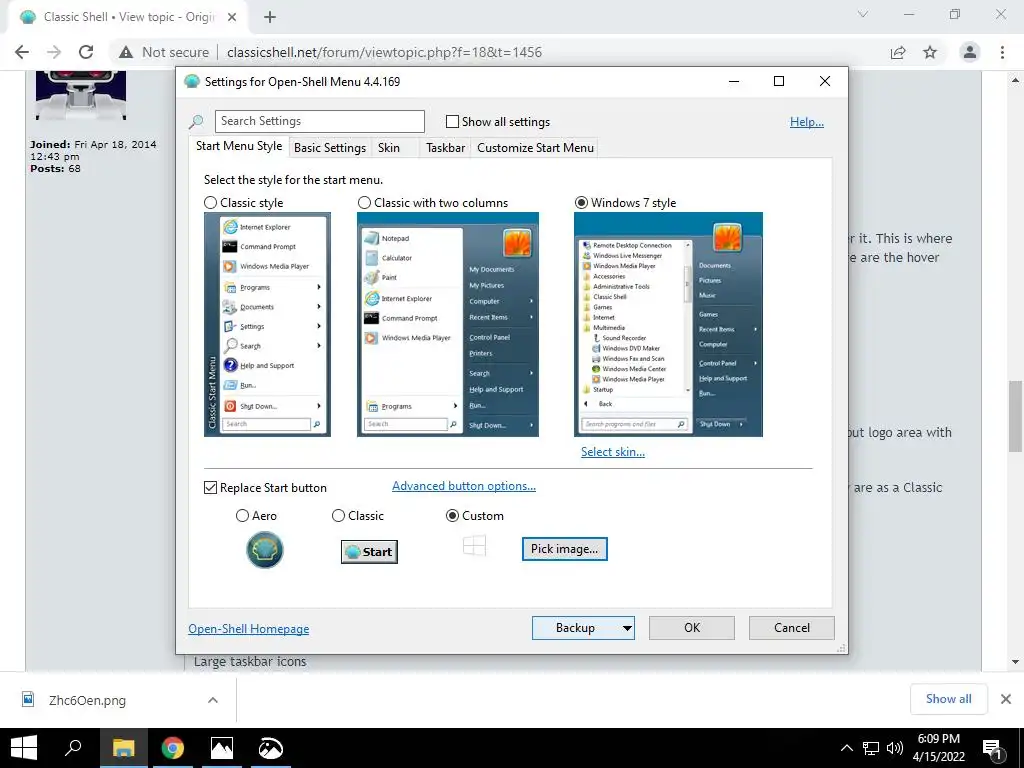Click Show all downloads button

[x=948, y=699]
